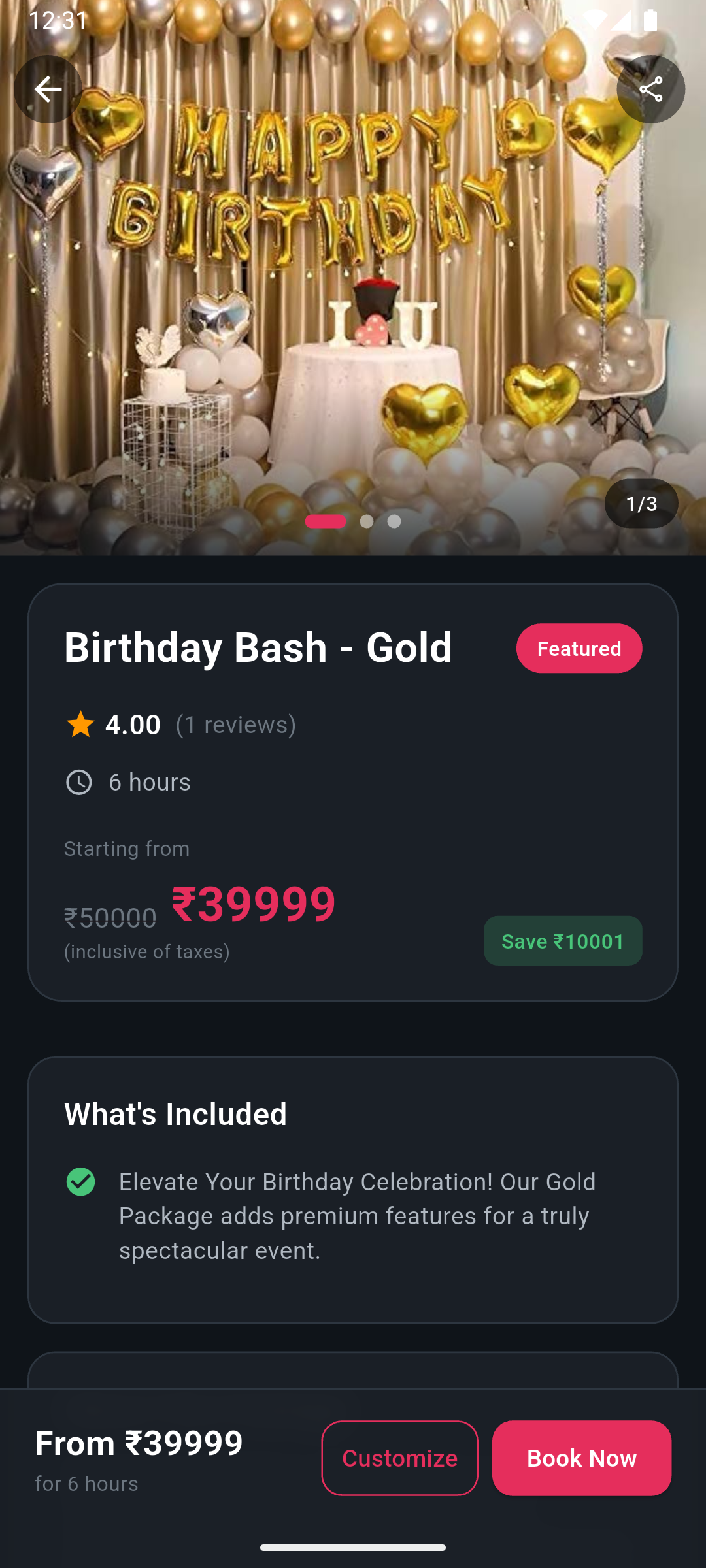Viewport: 706px width, 1568px height.
Task: Tap the orange rating star icon
Action: tap(80, 725)
